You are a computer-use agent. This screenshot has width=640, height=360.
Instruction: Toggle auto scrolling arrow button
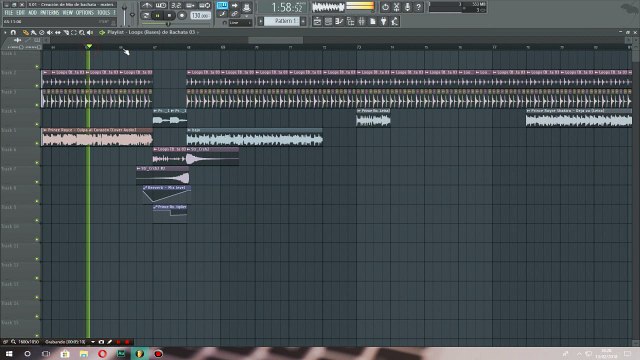(x=235, y=5)
